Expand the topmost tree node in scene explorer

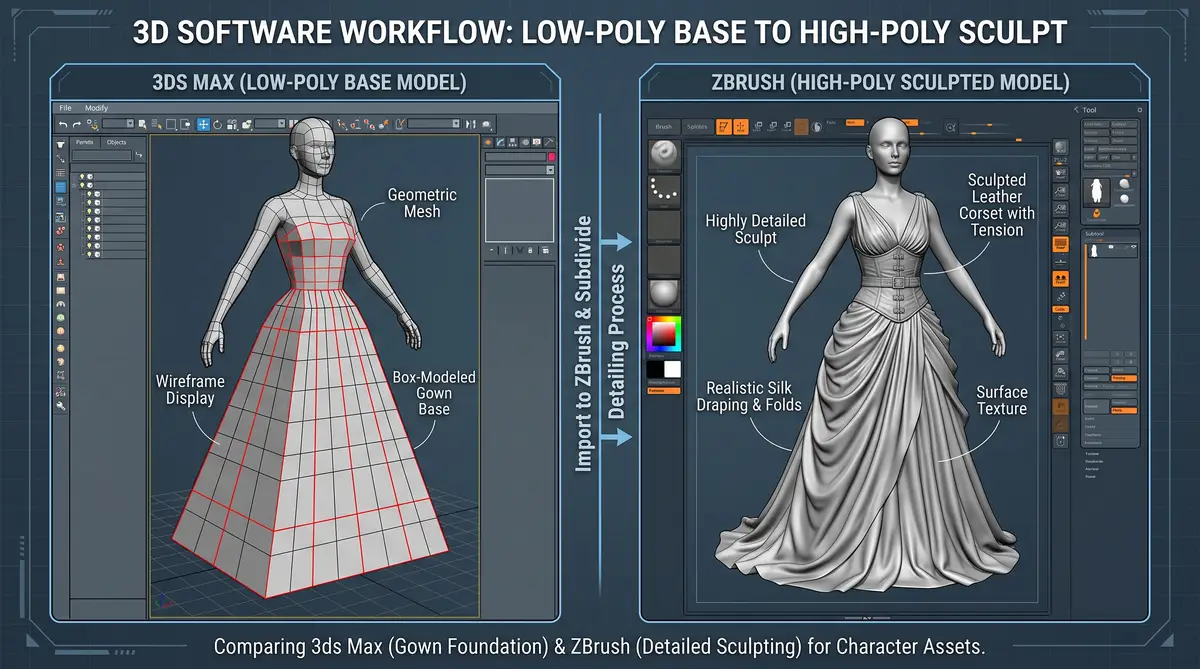click(x=74, y=186)
